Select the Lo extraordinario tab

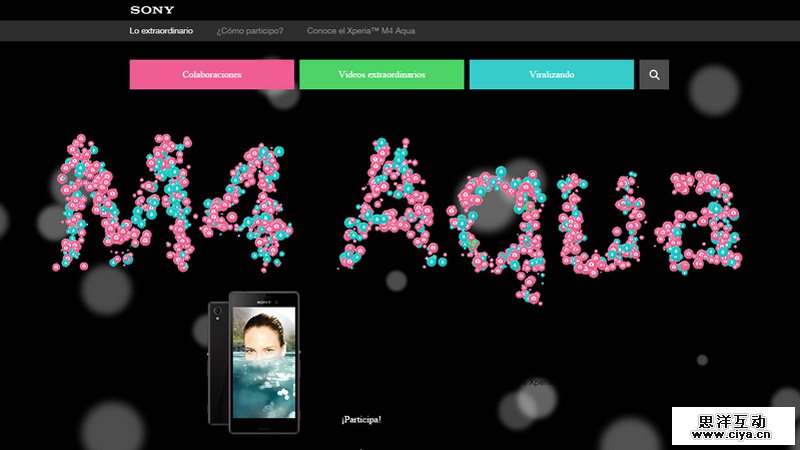[161, 31]
